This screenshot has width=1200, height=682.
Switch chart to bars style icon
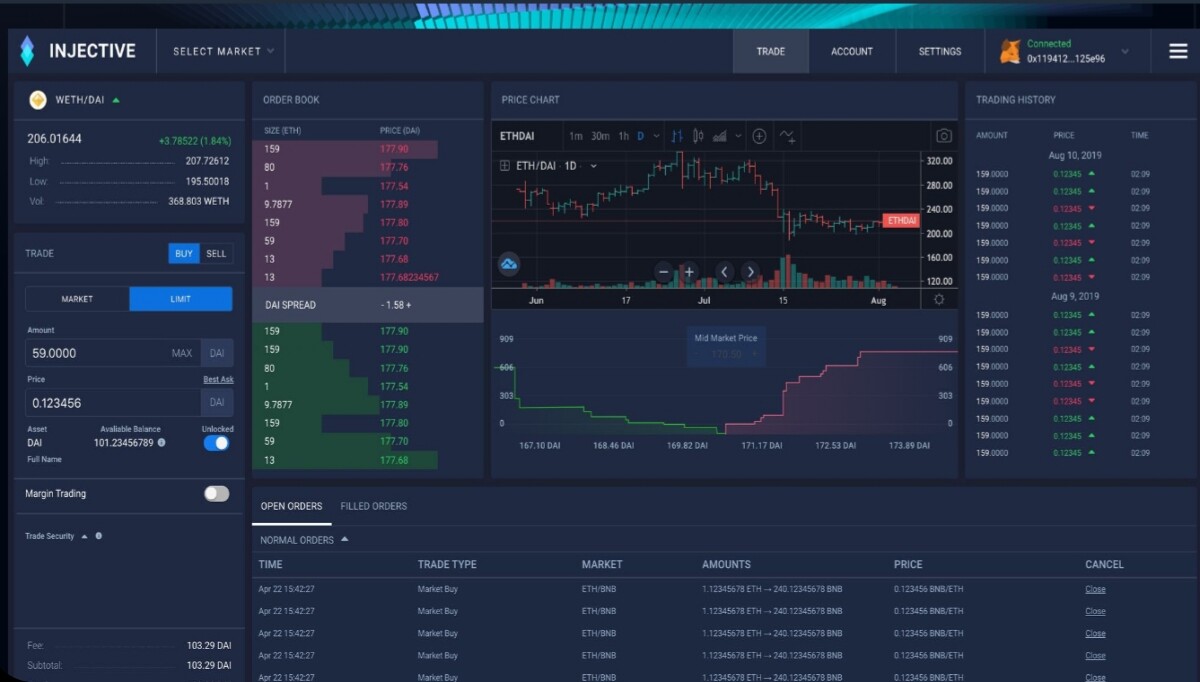pos(677,136)
